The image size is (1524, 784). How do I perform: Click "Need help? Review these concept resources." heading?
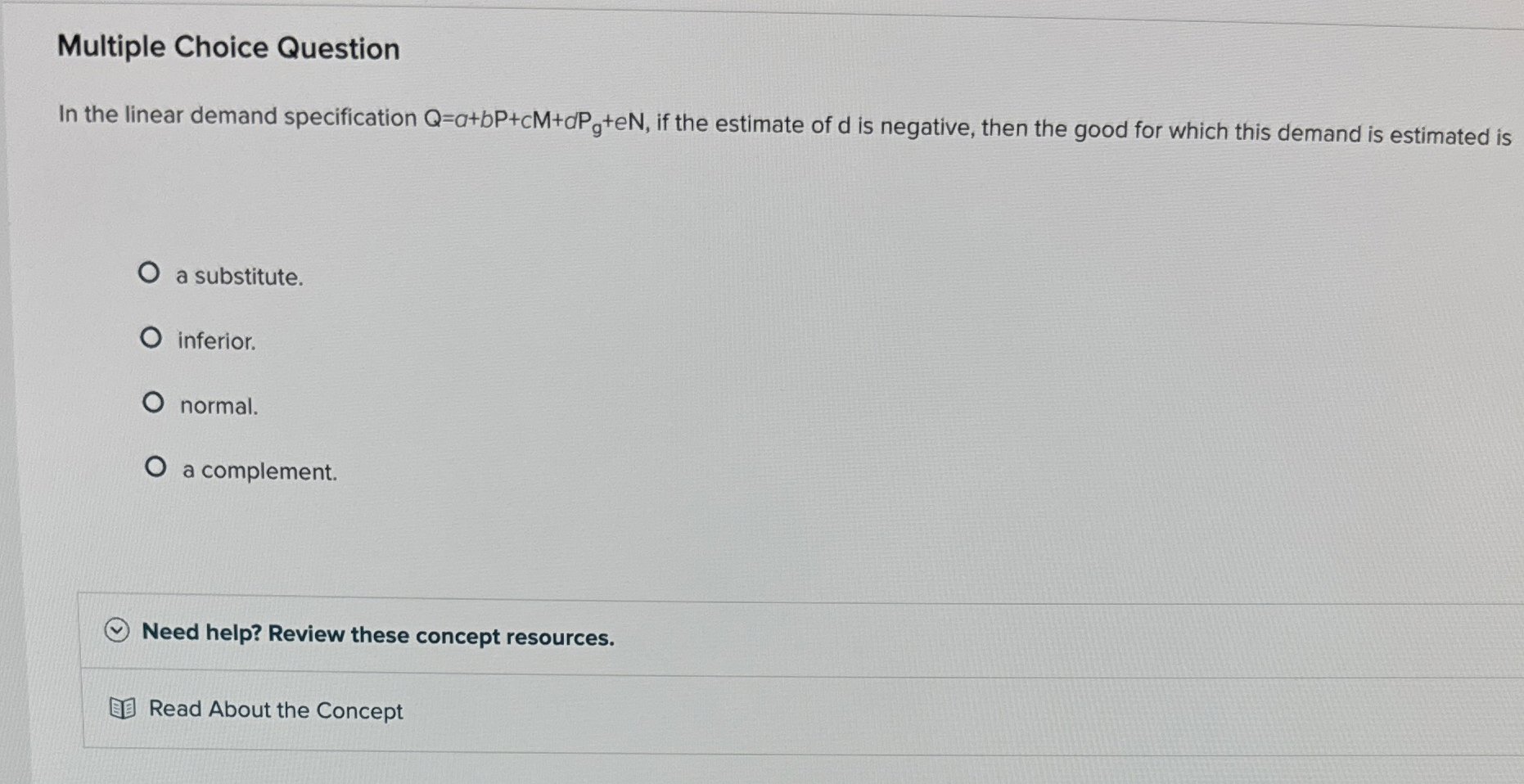coord(378,635)
